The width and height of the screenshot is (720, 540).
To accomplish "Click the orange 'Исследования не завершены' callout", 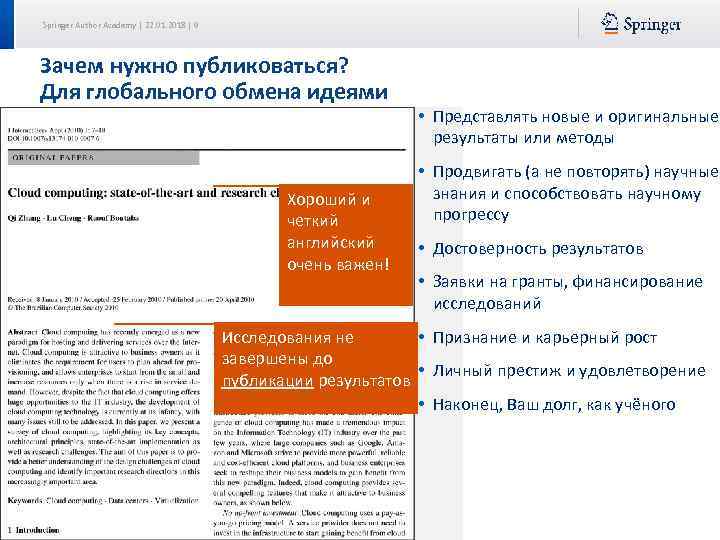I will [x=316, y=368].
